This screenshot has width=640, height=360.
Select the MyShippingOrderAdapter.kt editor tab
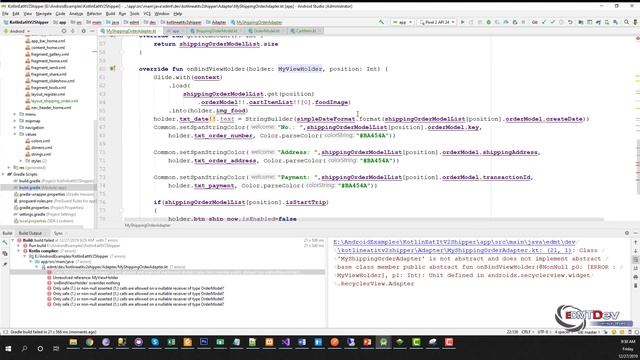point(131,31)
